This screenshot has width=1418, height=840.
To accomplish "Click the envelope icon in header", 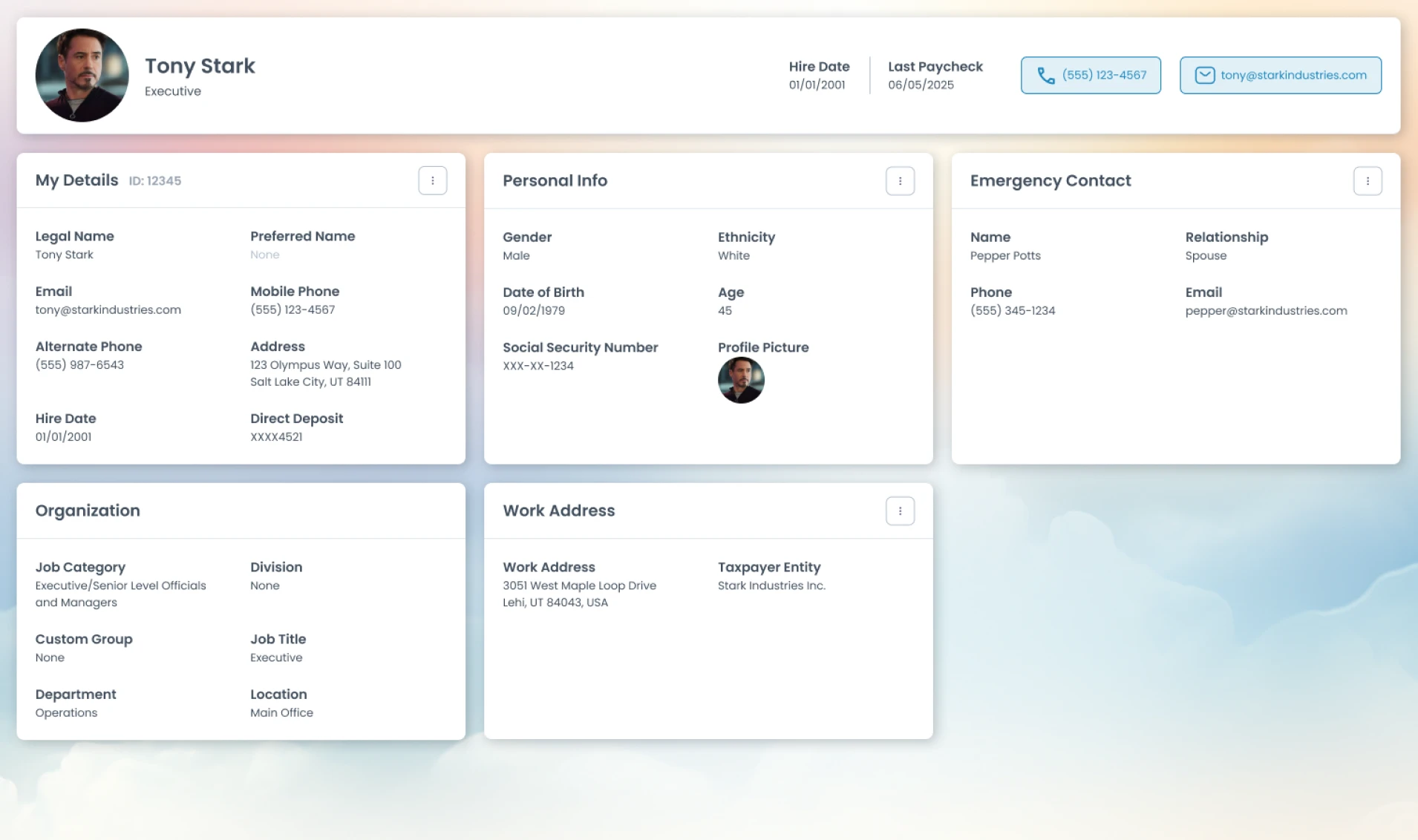I will (1205, 76).
